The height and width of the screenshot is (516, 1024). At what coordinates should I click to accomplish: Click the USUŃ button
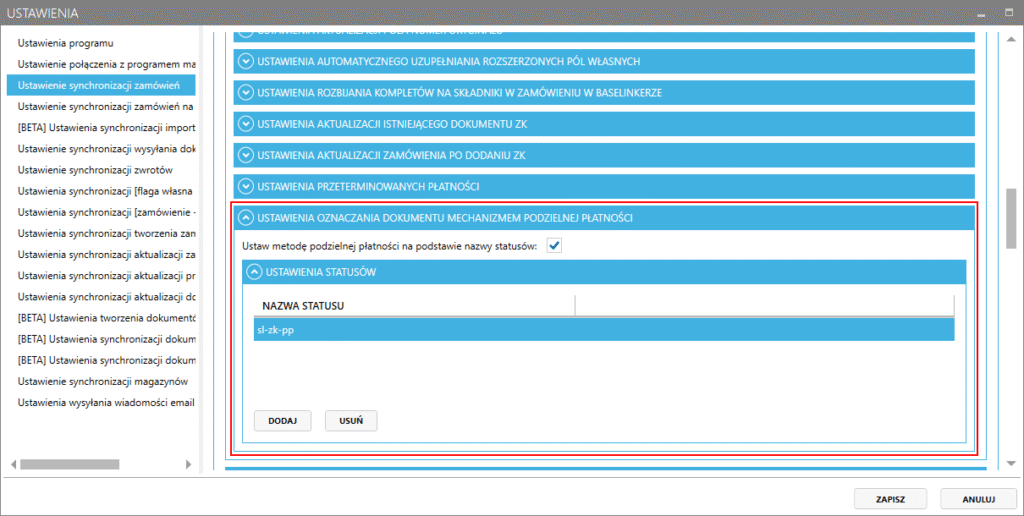351,421
